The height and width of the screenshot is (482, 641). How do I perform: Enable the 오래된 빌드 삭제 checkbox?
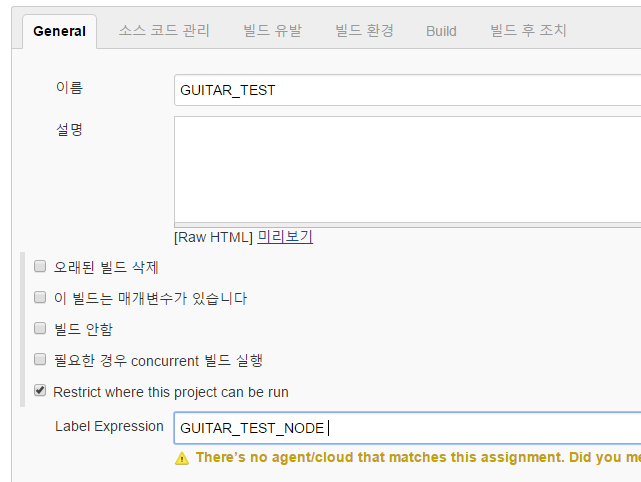pos(40,267)
